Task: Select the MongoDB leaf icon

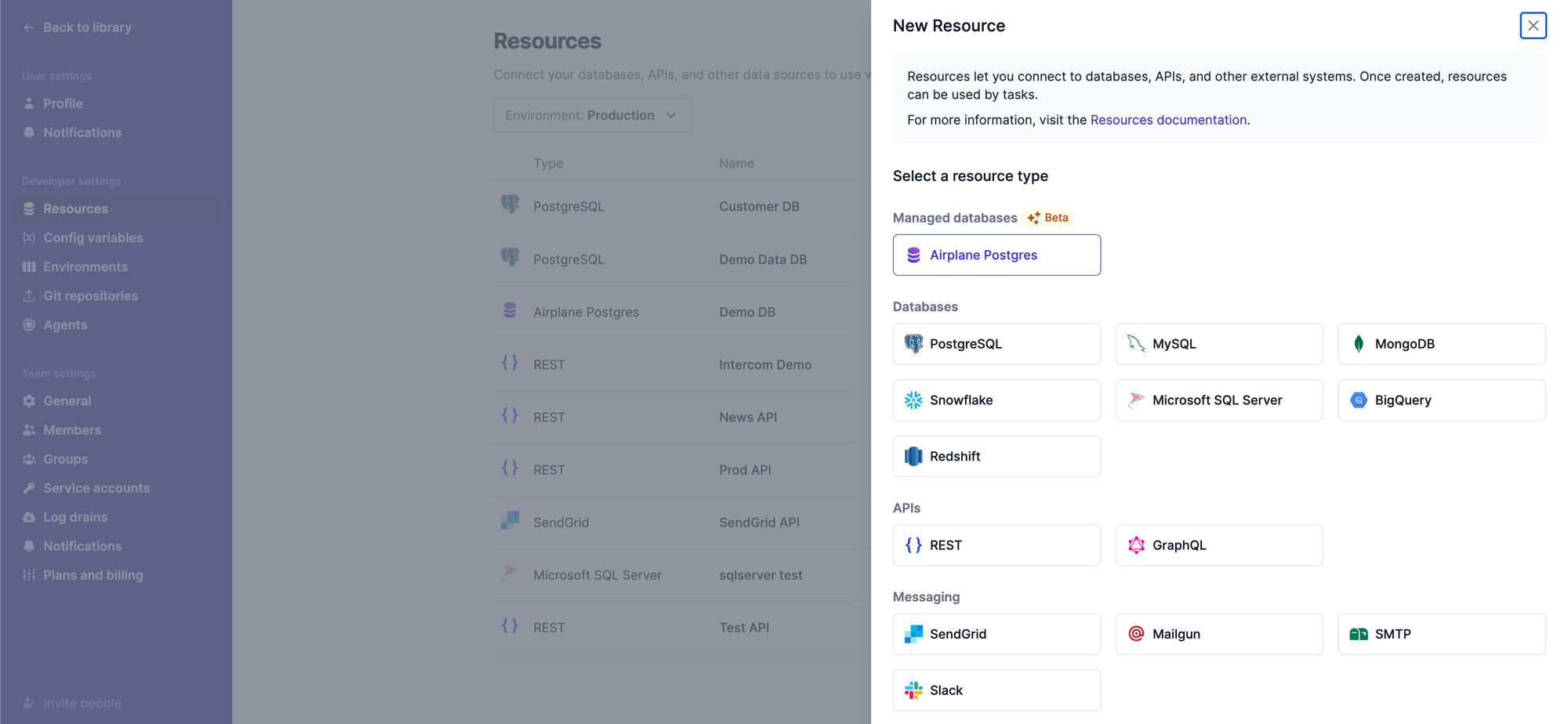Action: (x=1359, y=343)
